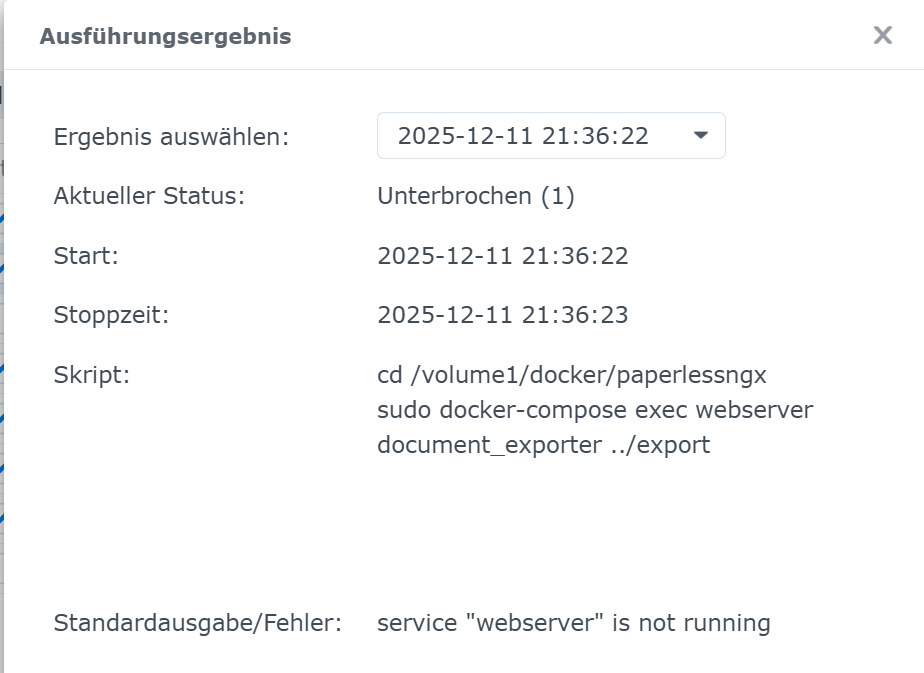Click the selected date 2025-12-11 21:36:22 in combo box
The width and height of the screenshot is (924, 673).
[523, 136]
